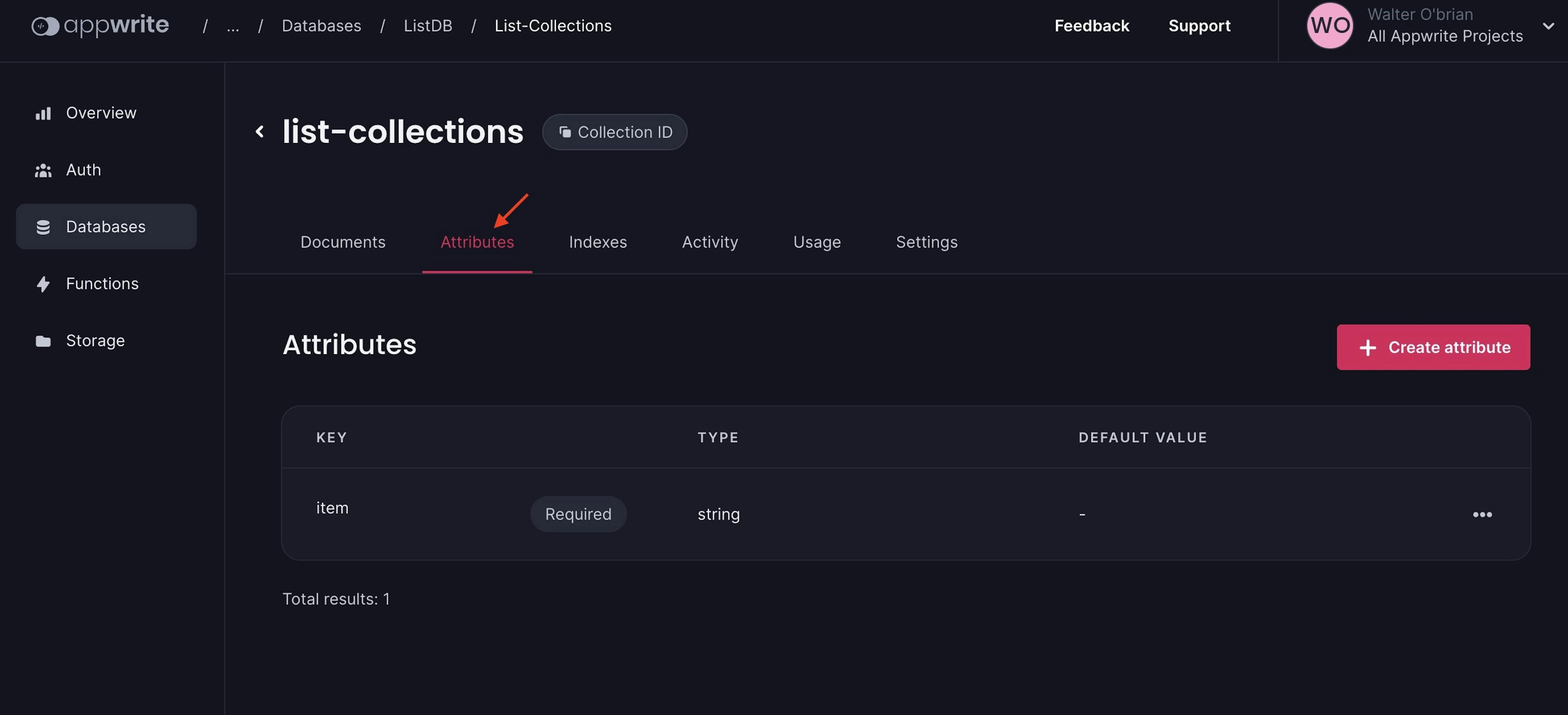The image size is (1568, 715).
Task: Click the WO user avatar
Action: (1330, 26)
